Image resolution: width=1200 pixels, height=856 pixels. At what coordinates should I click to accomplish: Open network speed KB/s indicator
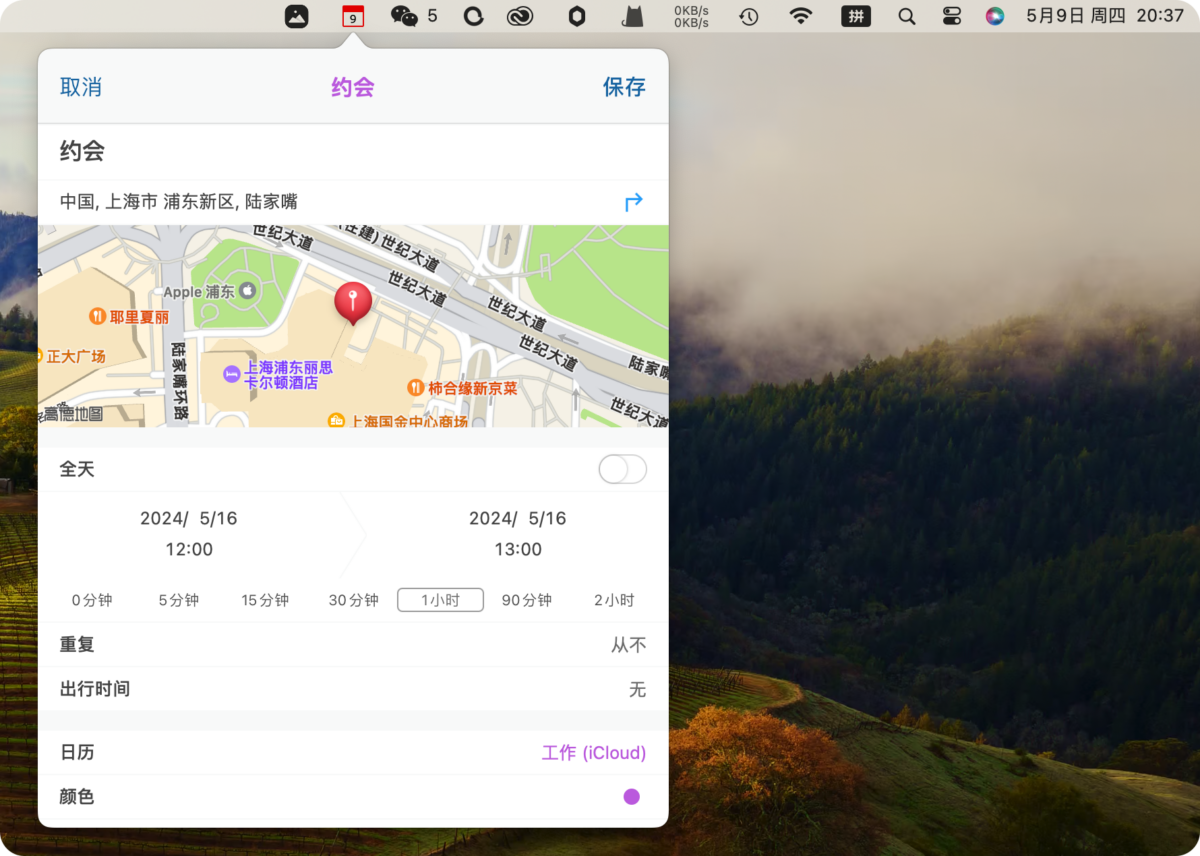click(x=692, y=16)
